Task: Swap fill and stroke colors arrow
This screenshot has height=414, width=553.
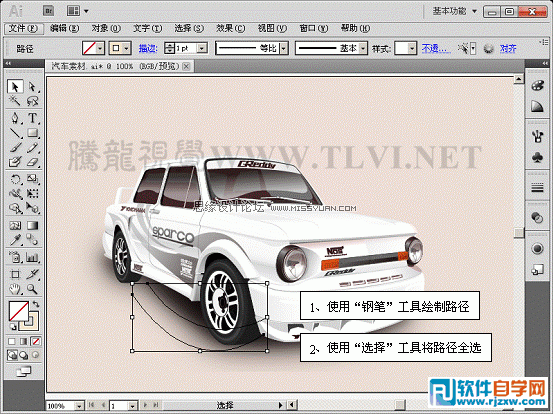Action: tap(36, 304)
